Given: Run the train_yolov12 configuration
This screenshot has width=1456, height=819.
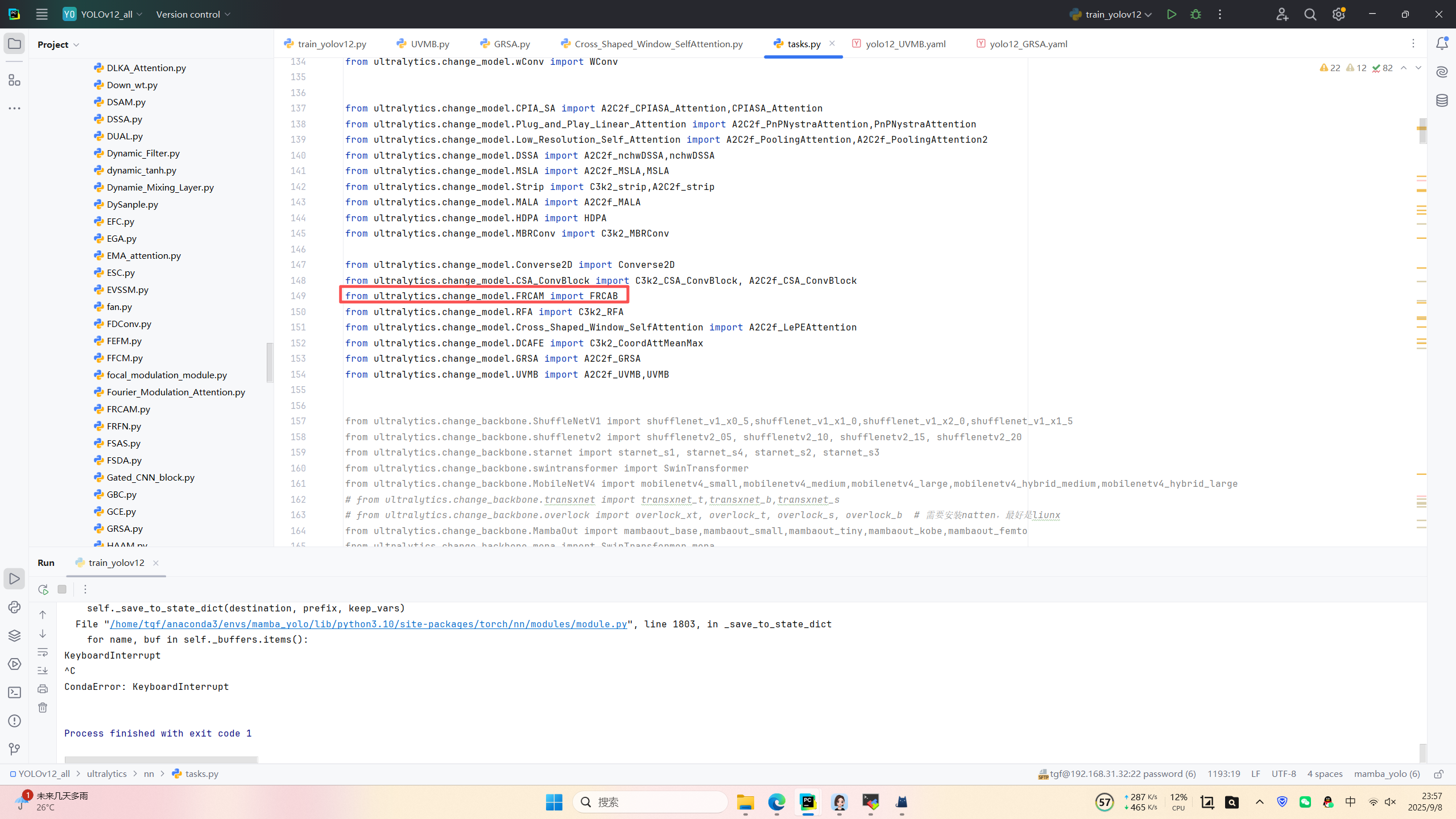Looking at the screenshot, I should coord(1171,14).
